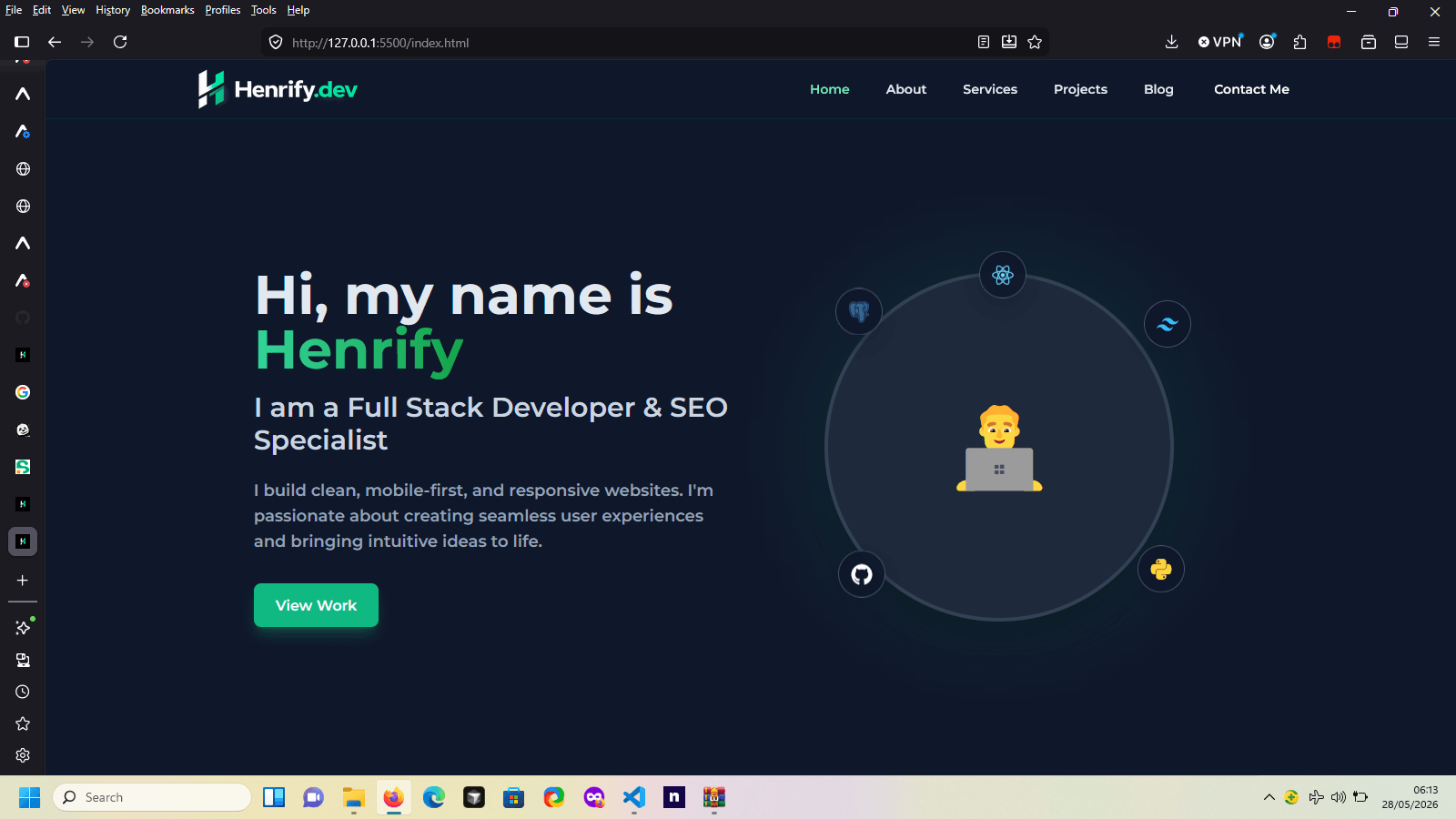Image resolution: width=1456 pixels, height=819 pixels.
Task: Open the Bookmarks menu
Action: pyautogui.click(x=167, y=10)
